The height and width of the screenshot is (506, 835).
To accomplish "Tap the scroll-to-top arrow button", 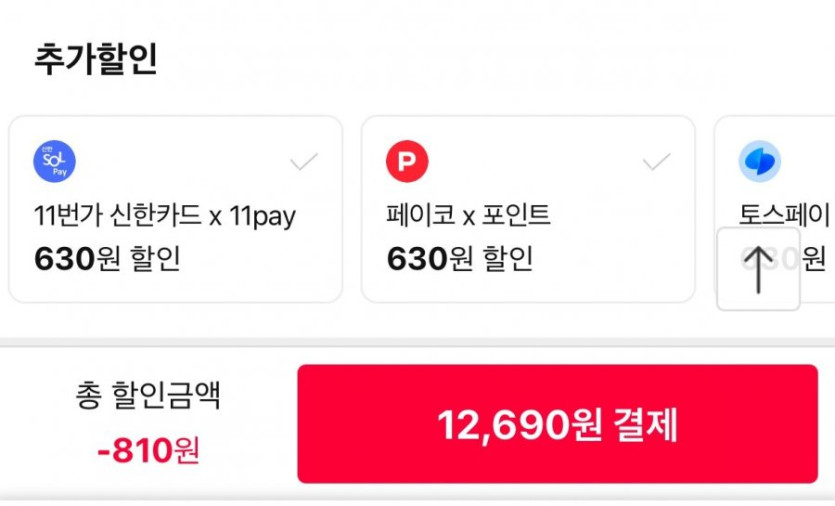I will pyautogui.click(x=758, y=269).
